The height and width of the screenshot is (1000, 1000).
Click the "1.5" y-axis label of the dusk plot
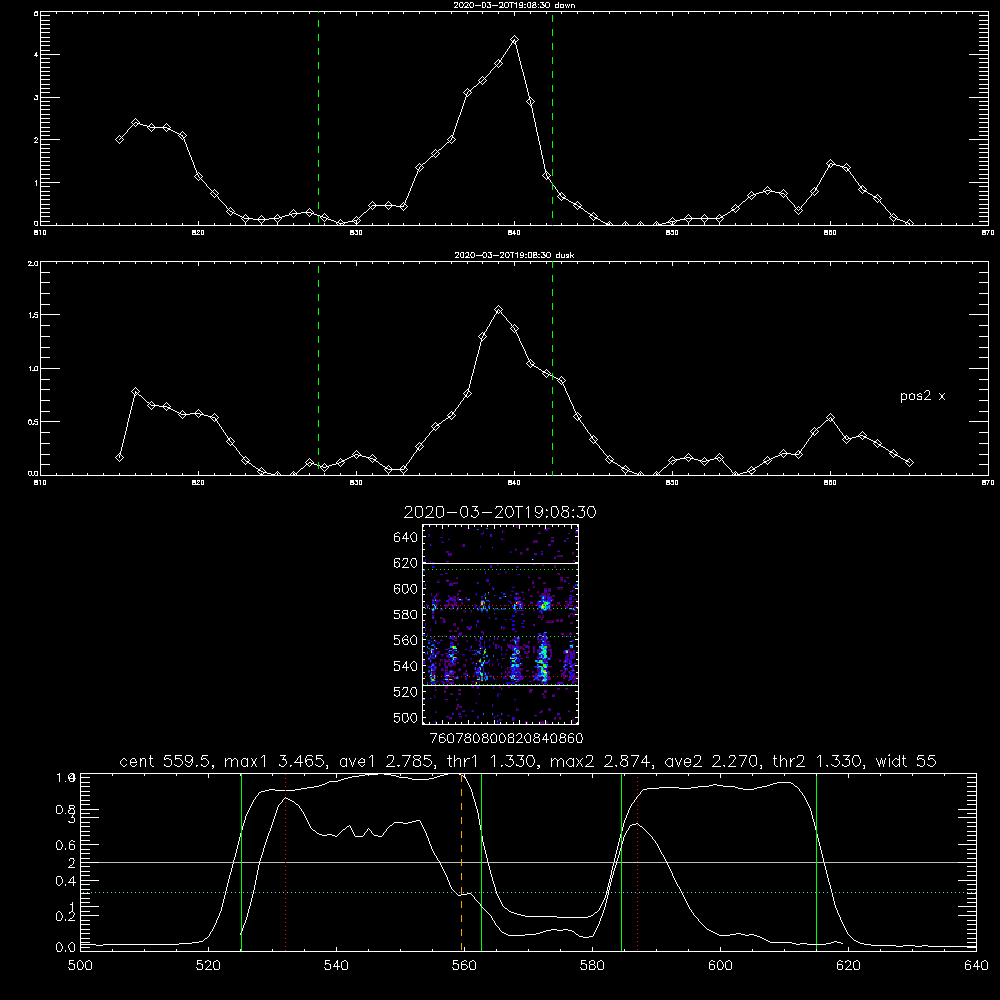point(33,315)
